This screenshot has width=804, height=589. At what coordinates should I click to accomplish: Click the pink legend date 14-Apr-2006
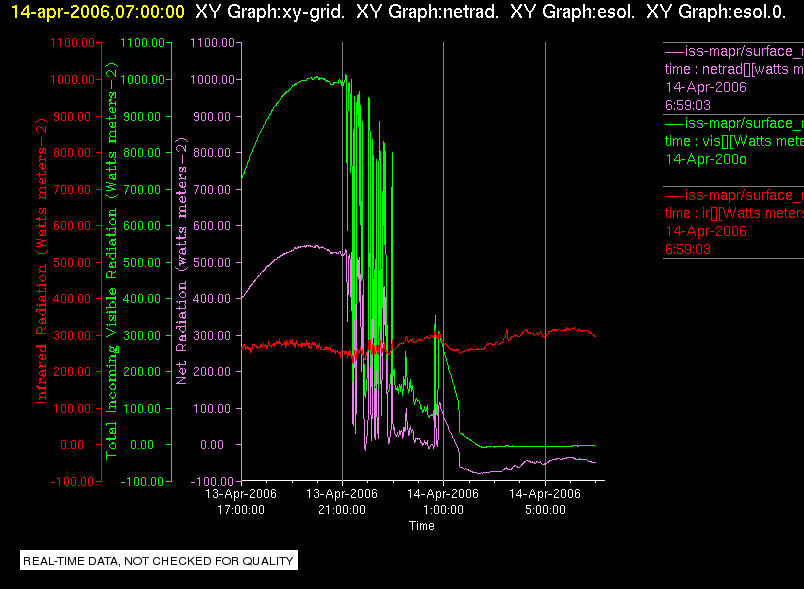tap(706, 87)
